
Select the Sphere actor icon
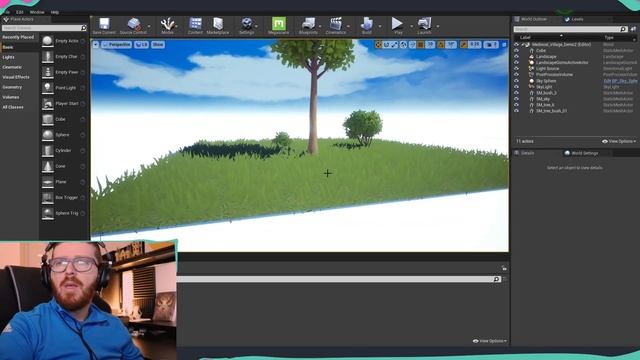pyautogui.click(x=48, y=135)
